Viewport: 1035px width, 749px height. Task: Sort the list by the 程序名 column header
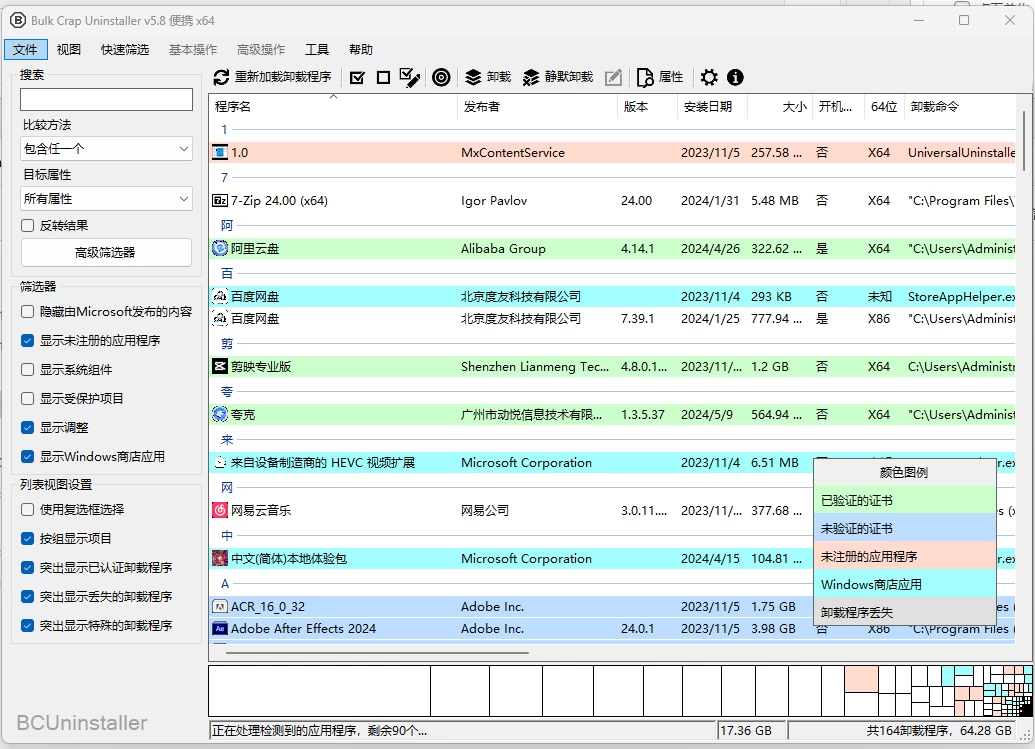pos(234,107)
